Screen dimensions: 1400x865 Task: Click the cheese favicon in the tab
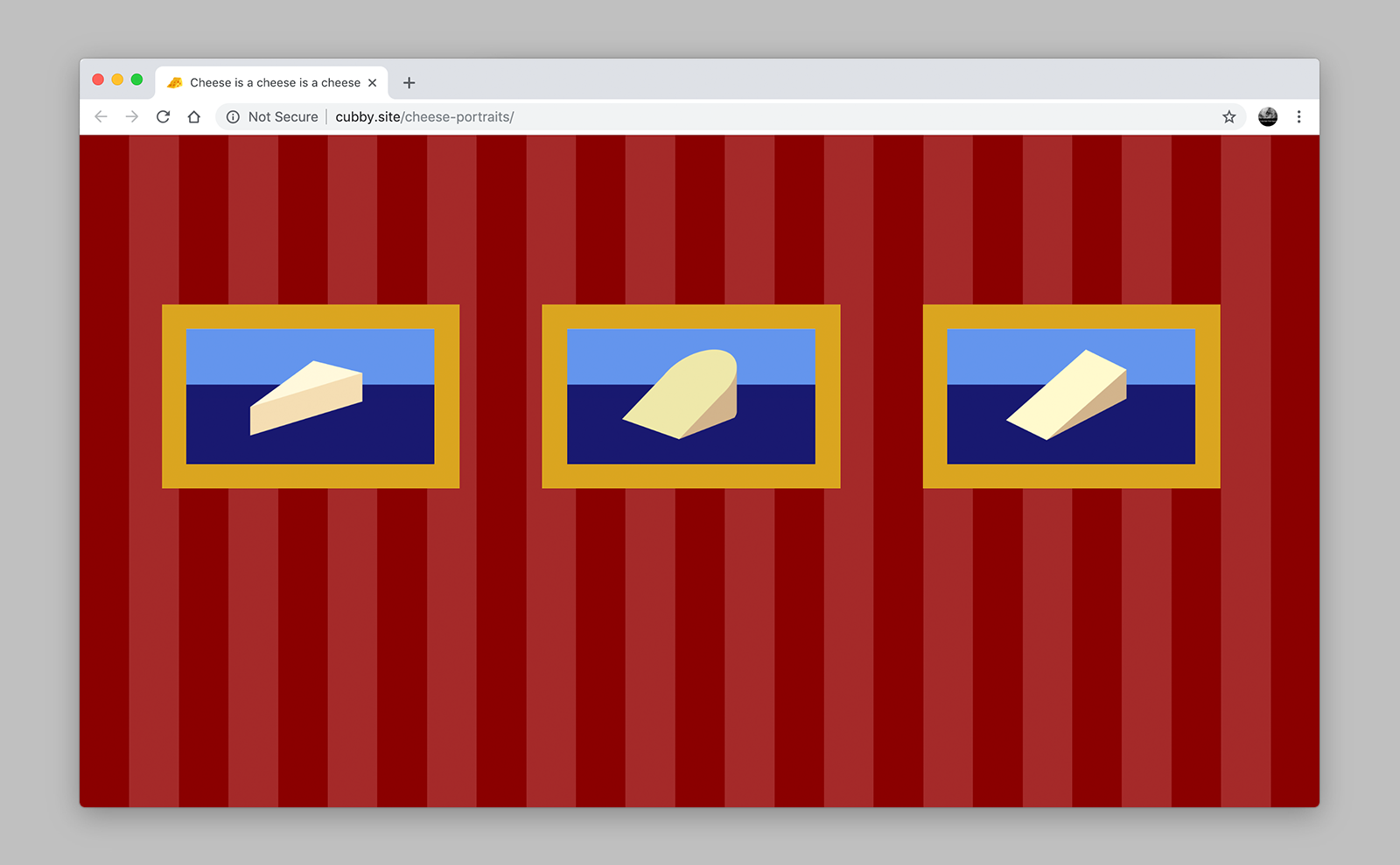[175, 83]
